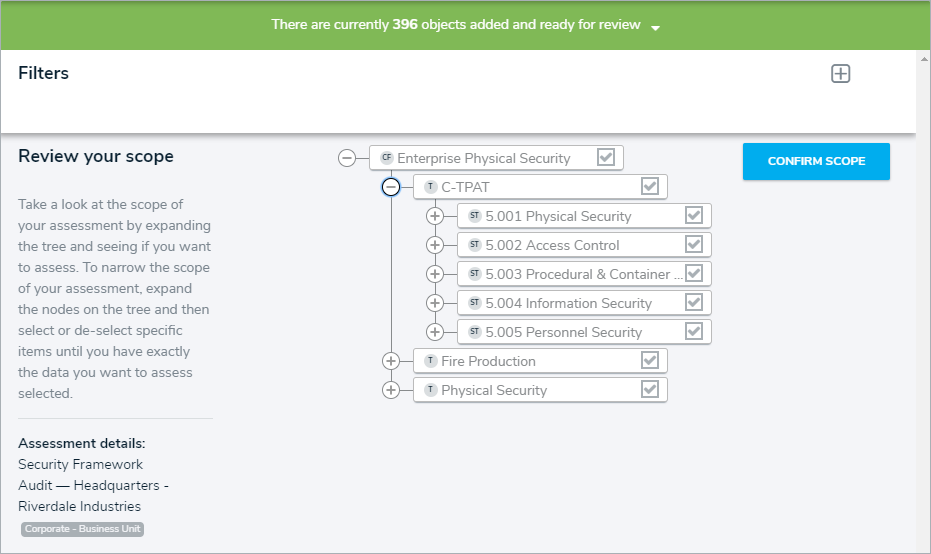
Task: Collapse the Enterprise Physical Security node
Action: pos(347,158)
